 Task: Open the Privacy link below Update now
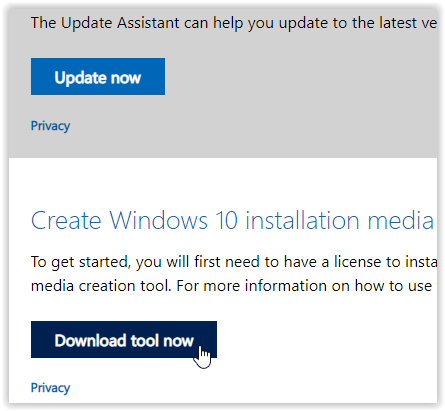point(50,126)
